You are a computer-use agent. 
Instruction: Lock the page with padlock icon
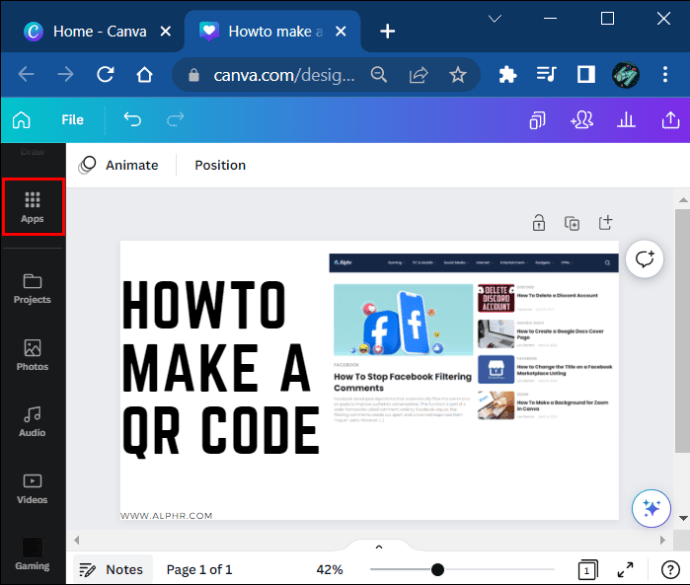coord(539,222)
